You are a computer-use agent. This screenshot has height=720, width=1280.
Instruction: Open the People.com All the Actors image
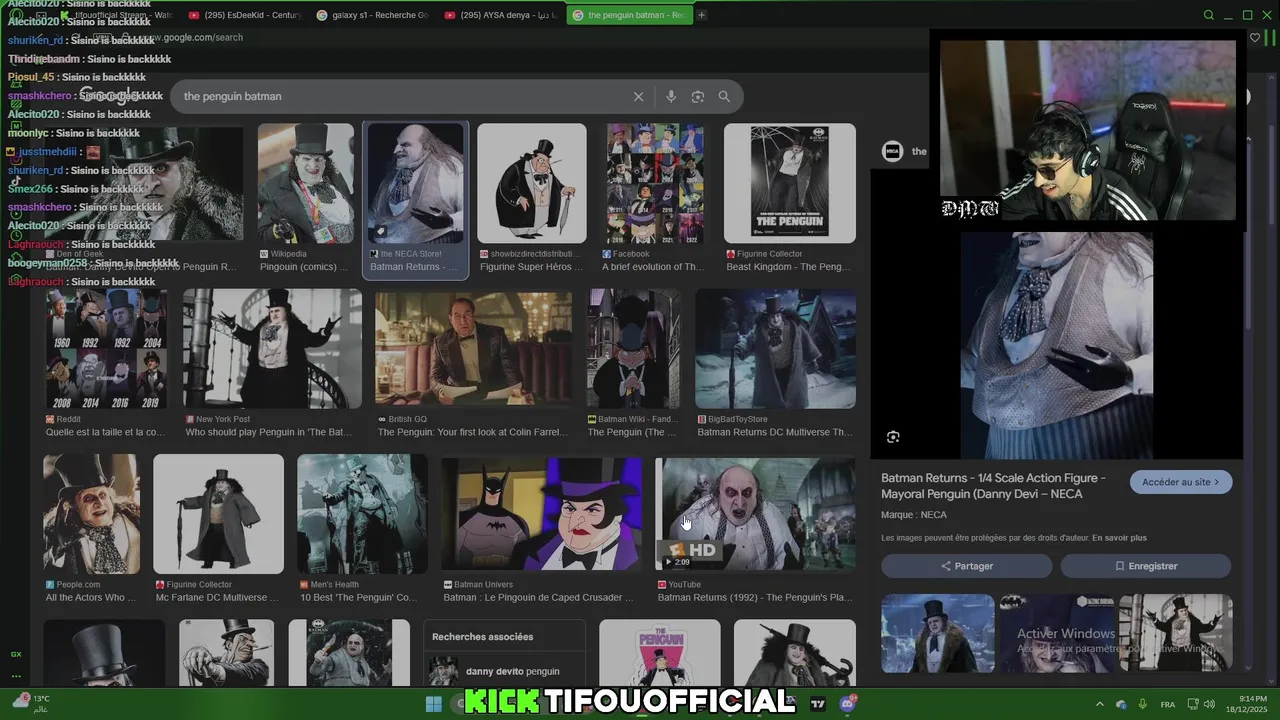coord(91,514)
